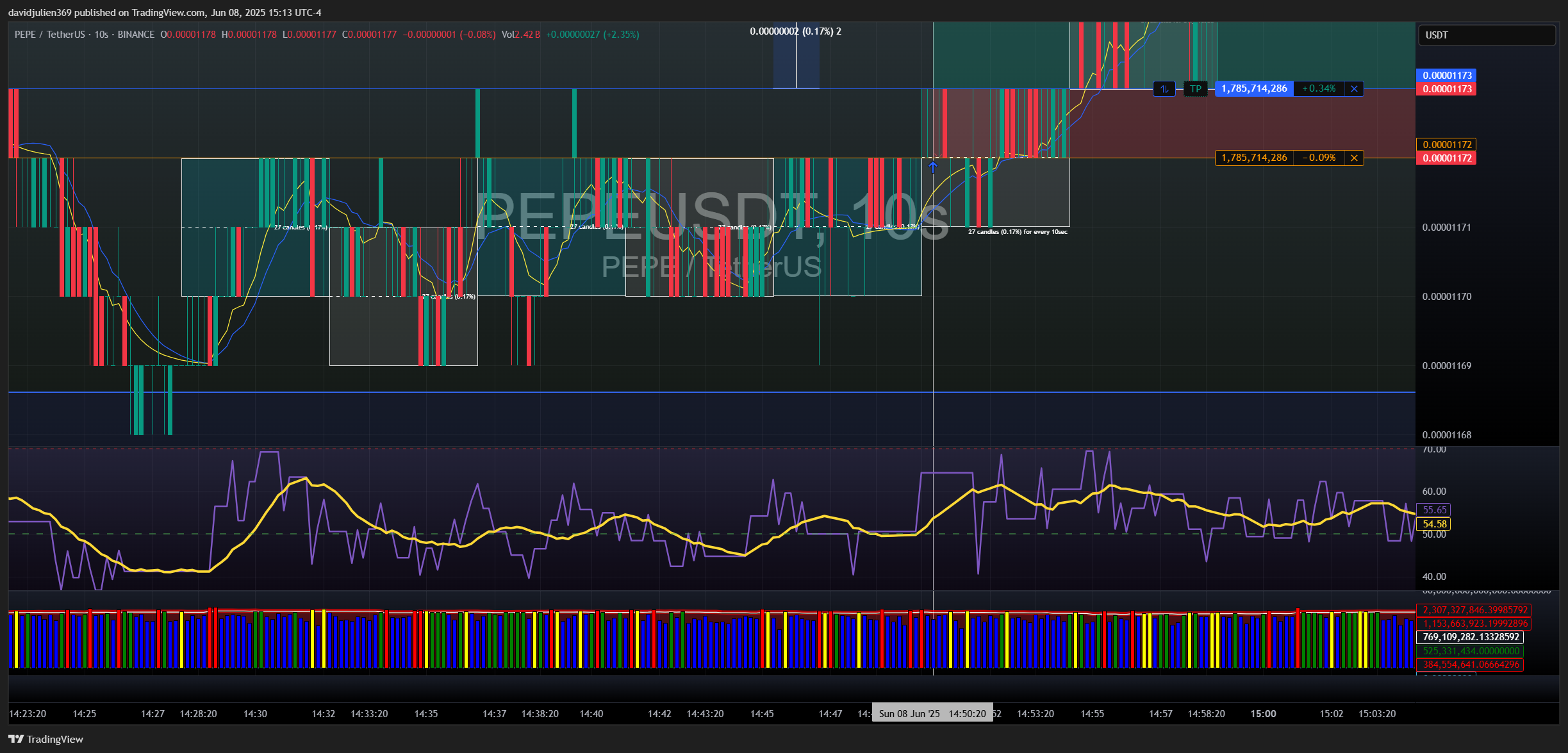This screenshot has height=753, width=1568.
Task: Click the orange-outlined 0.00001172 price label
Action: pyautogui.click(x=1447, y=145)
